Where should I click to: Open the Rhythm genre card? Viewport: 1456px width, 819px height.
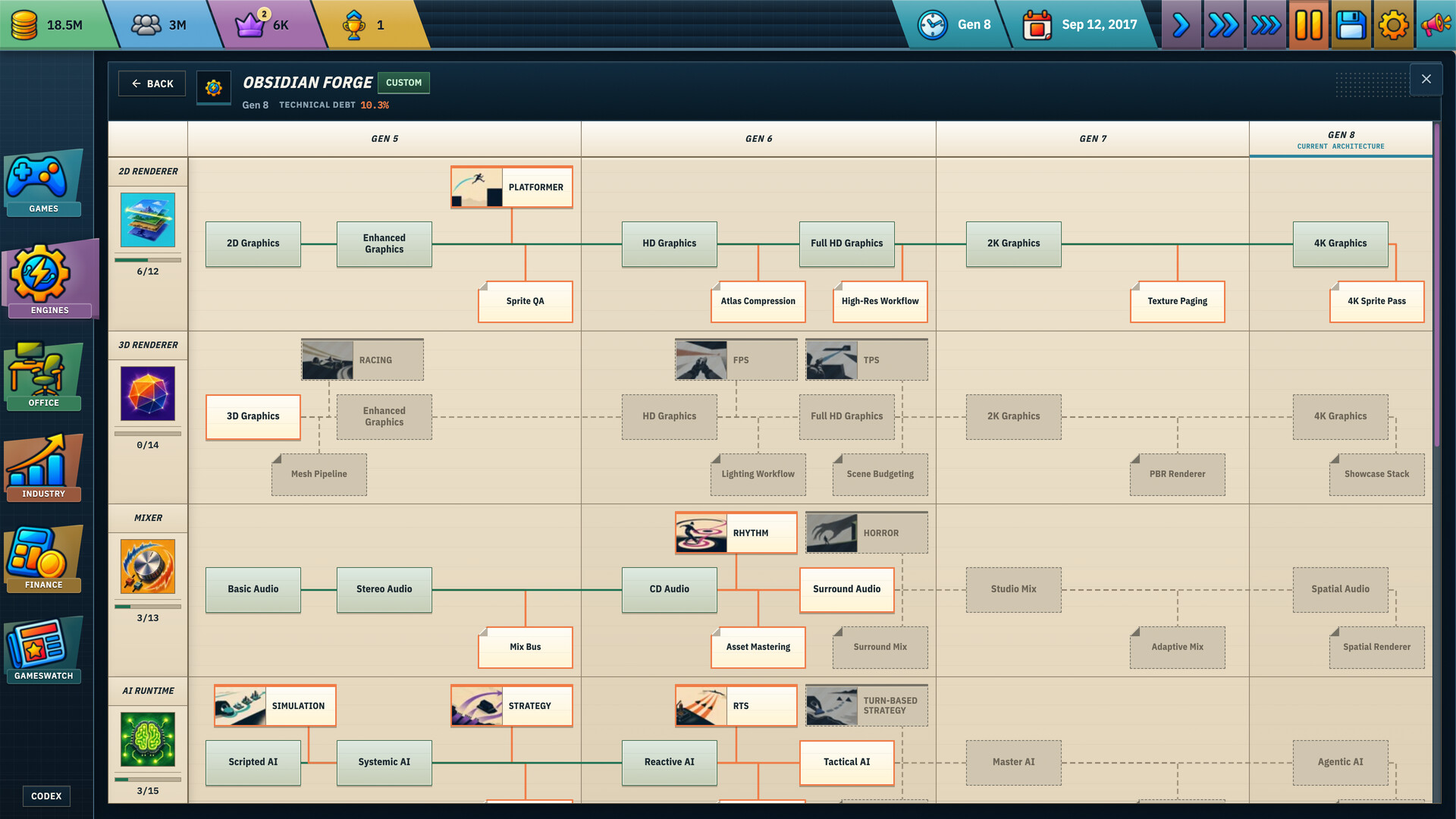(x=736, y=533)
